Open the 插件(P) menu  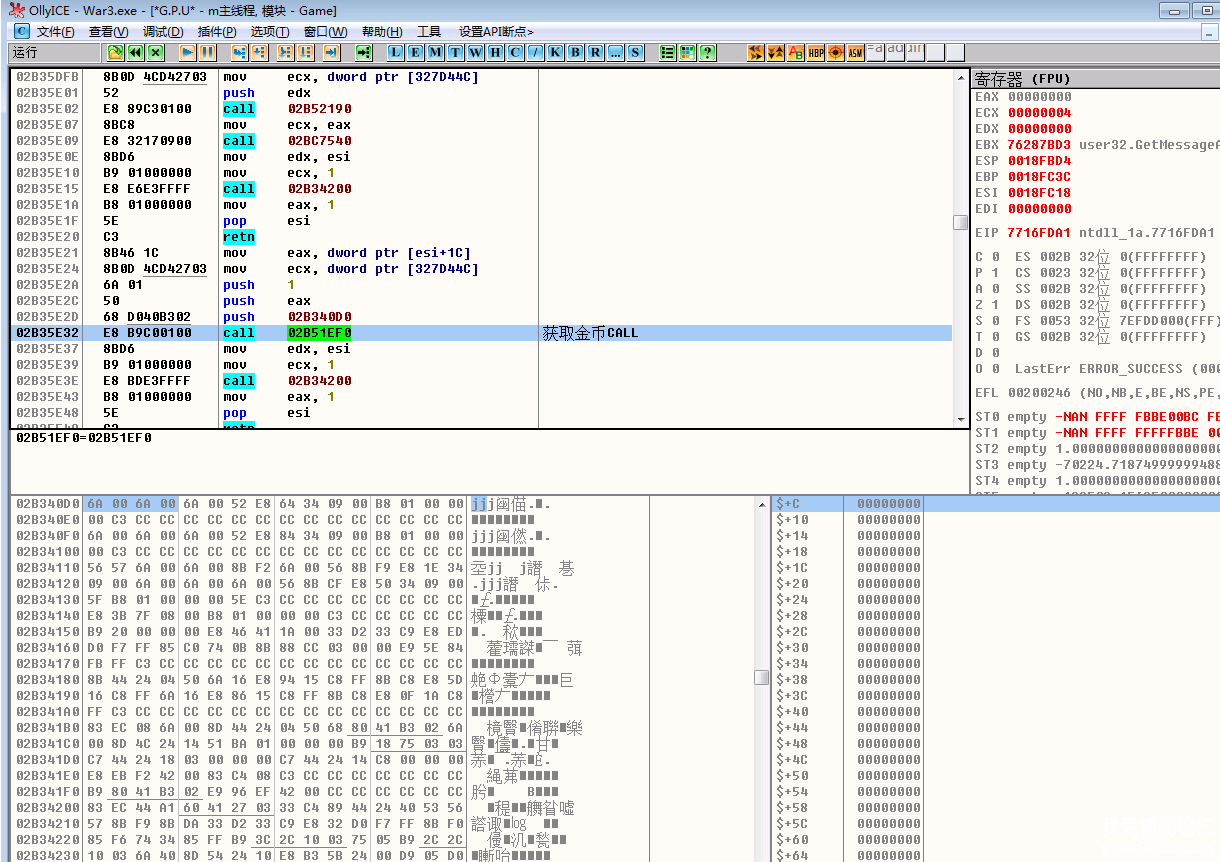217,32
